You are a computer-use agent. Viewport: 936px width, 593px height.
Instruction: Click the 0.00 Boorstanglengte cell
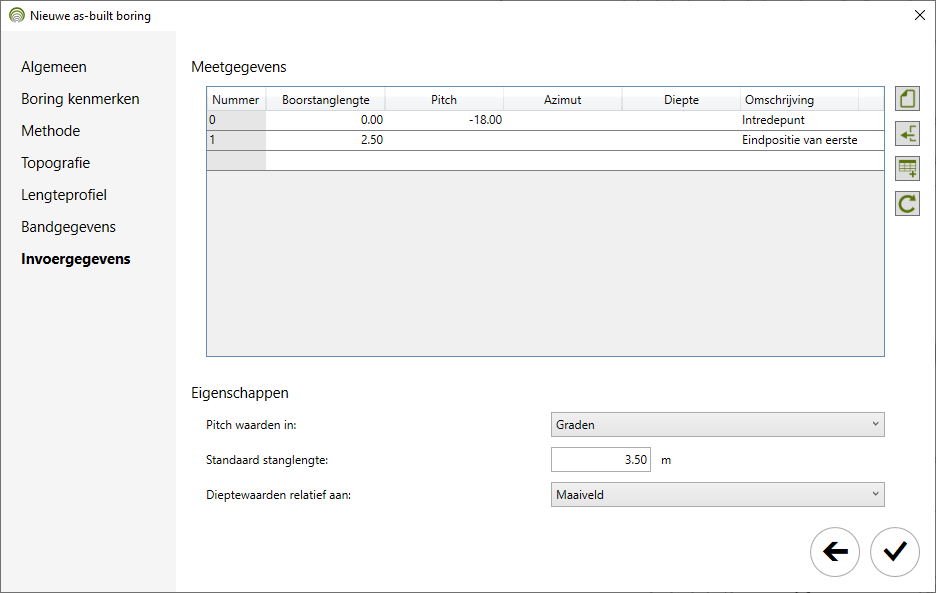click(325, 120)
